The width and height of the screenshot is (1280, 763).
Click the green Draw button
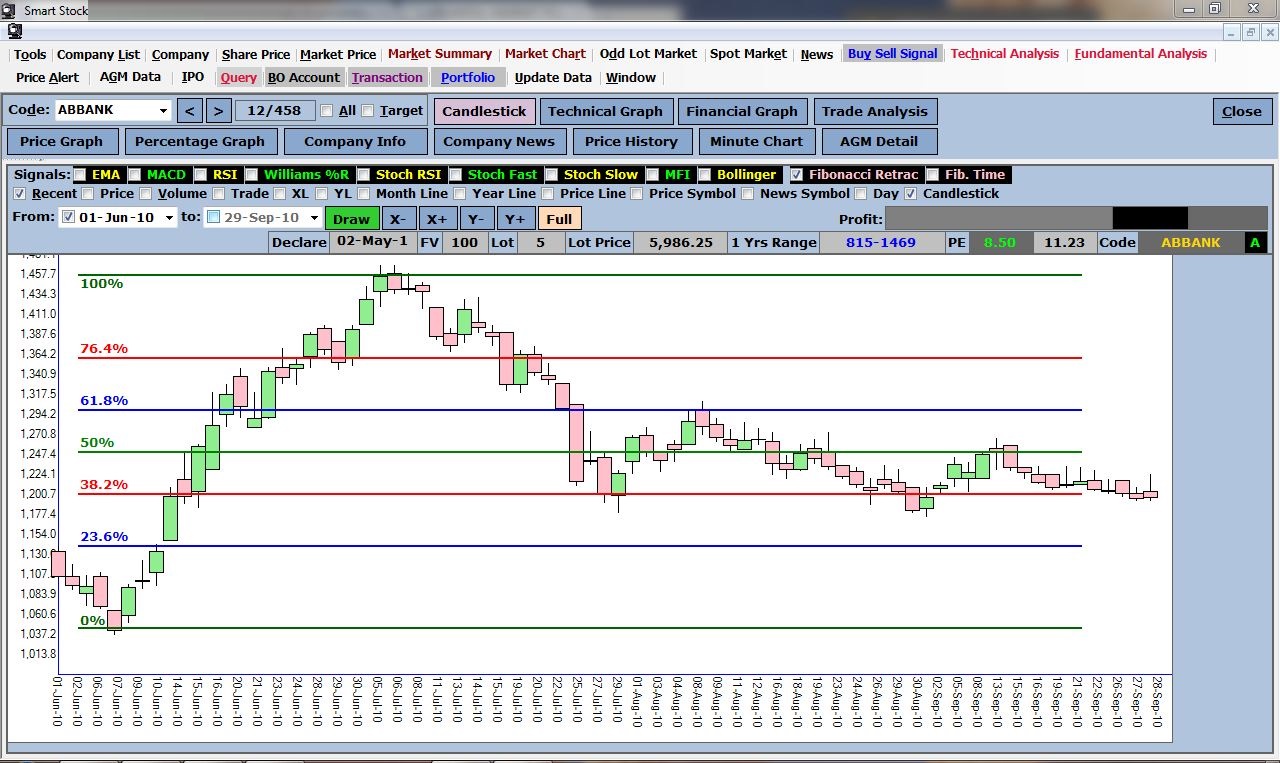tap(352, 218)
